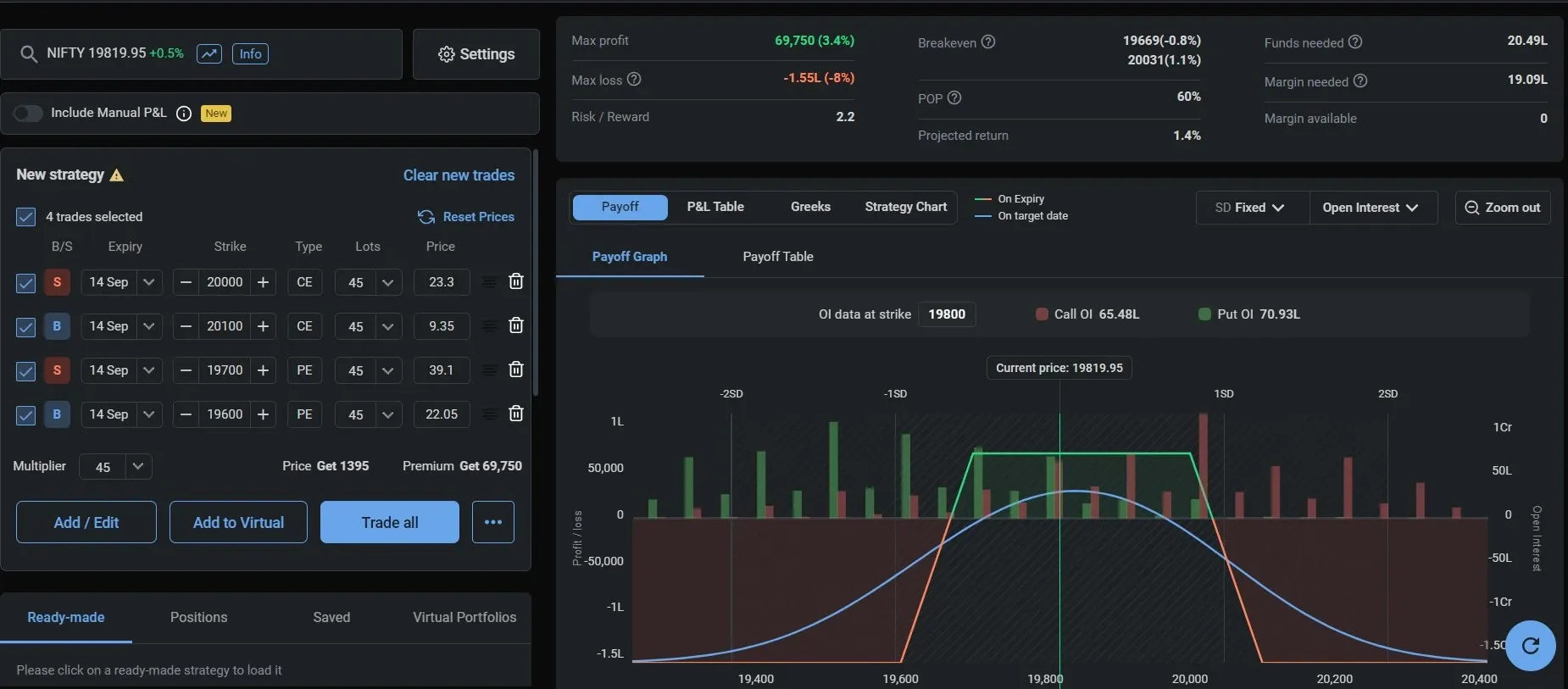Click the price field showing 39.1
The width and height of the screenshot is (1568, 689).
click(442, 370)
